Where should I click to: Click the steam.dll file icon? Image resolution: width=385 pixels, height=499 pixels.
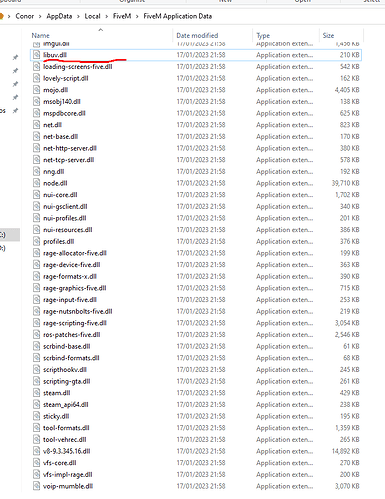(37, 393)
